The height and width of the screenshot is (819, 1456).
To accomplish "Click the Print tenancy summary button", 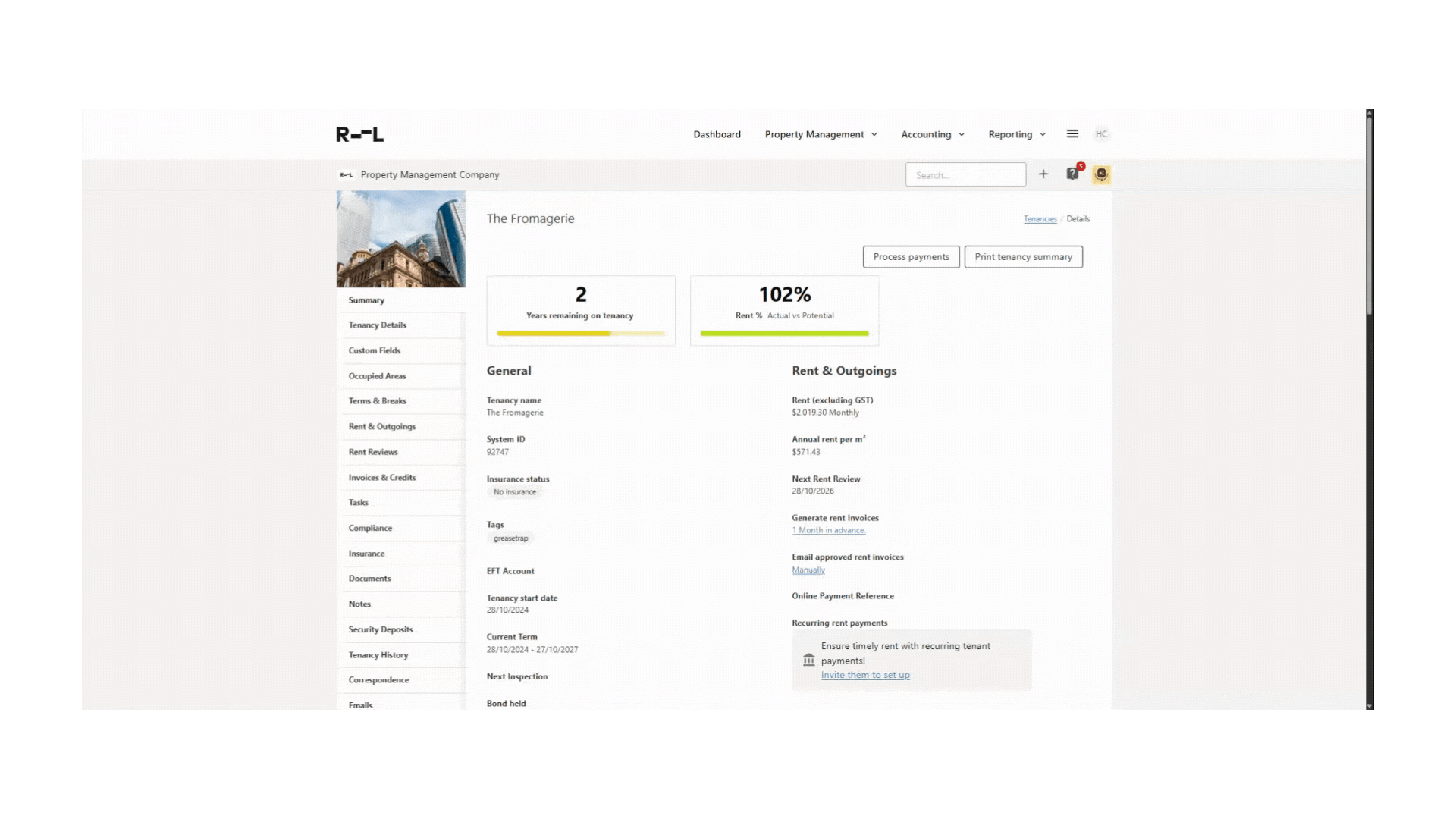I will coord(1023,256).
